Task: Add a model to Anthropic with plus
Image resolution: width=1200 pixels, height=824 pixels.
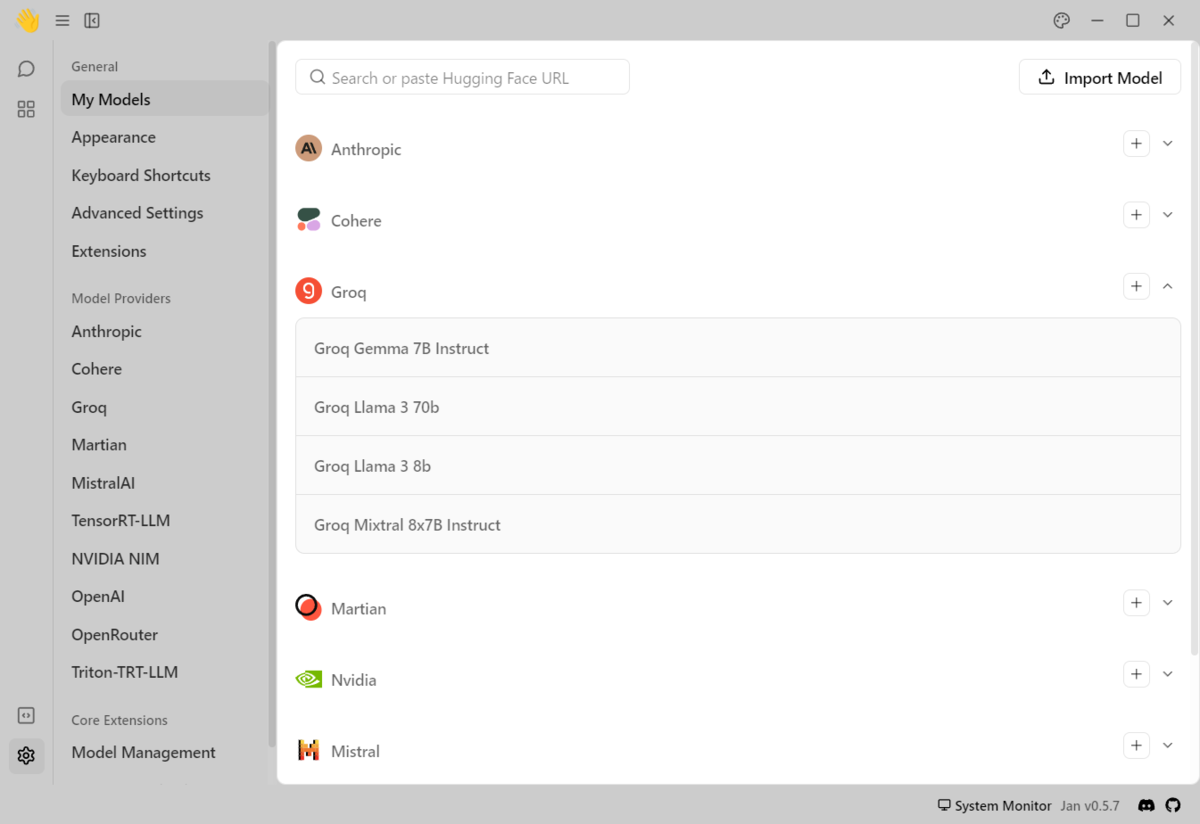Action: tap(1136, 144)
